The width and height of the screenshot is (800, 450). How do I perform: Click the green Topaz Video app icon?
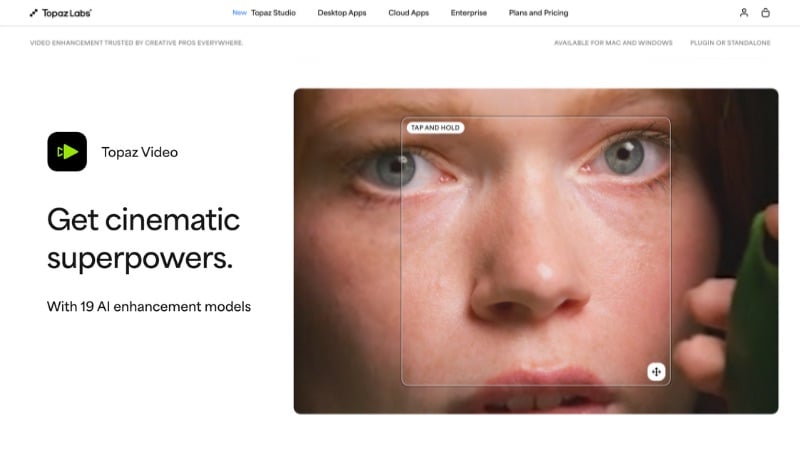[67, 152]
